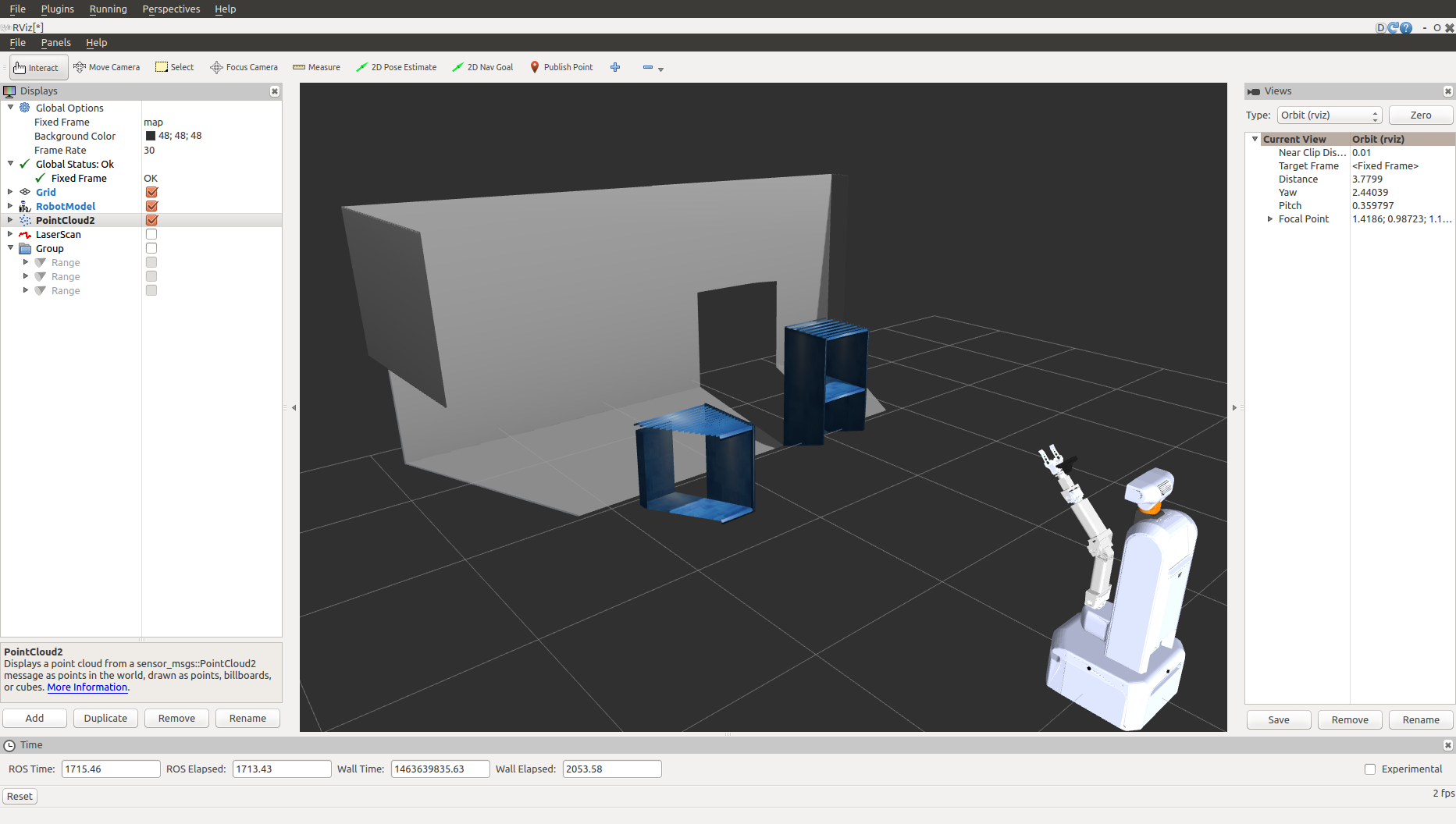The width and height of the screenshot is (1456, 824).
Task: Activate the 2D Pose Estimate tool
Action: click(396, 67)
